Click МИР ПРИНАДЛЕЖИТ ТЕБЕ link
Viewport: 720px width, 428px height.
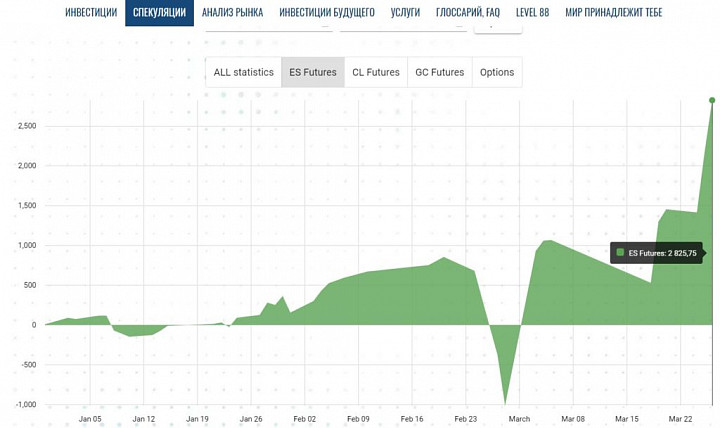[614, 12]
